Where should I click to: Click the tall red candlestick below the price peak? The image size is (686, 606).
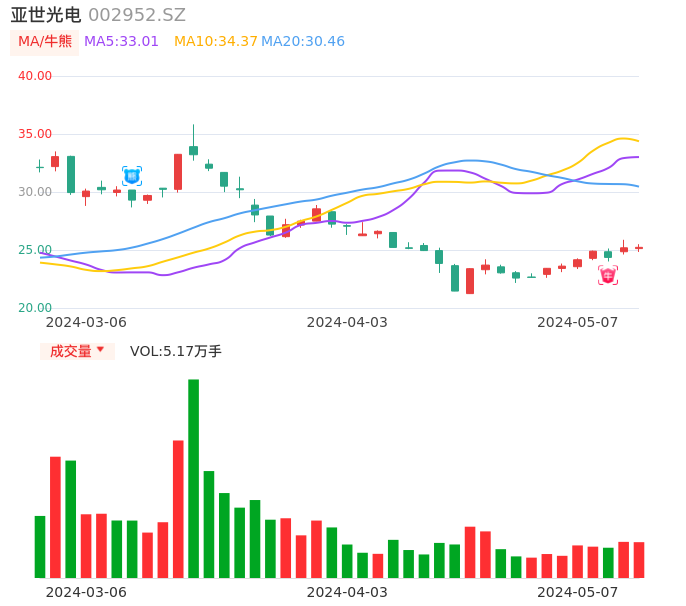coord(178,172)
